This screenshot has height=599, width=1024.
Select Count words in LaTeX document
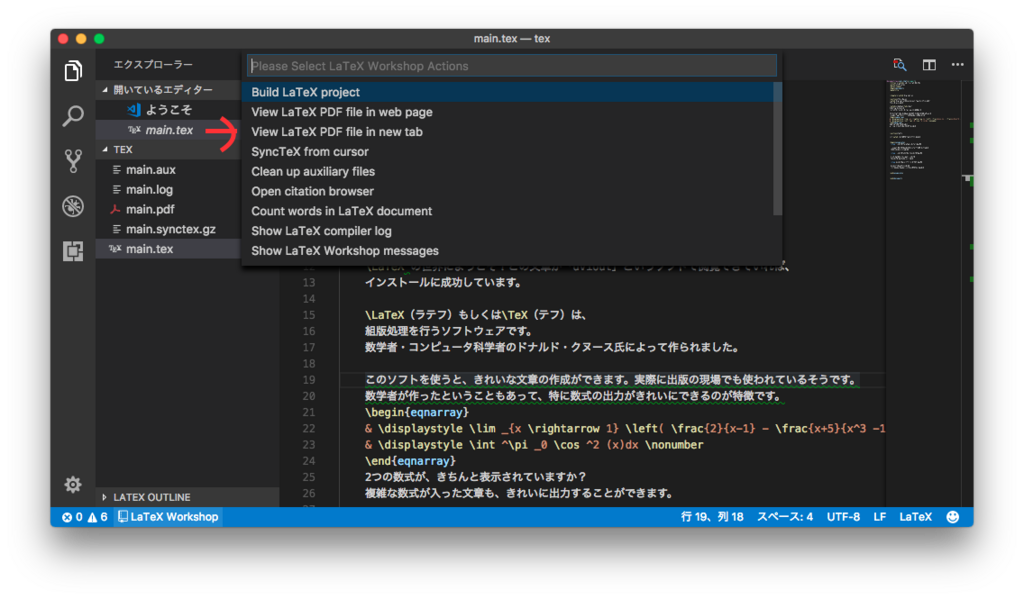(x=507, y=211)
